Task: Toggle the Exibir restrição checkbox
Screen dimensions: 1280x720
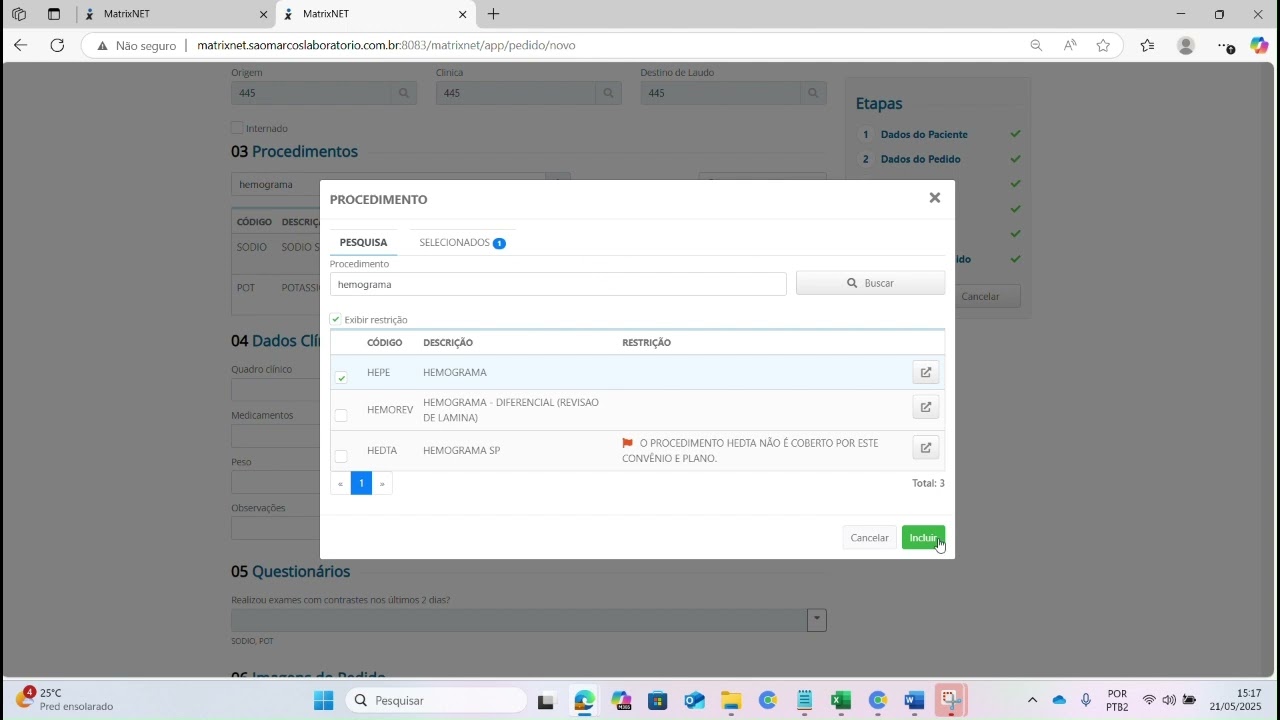Action: (x=336, y=320)
